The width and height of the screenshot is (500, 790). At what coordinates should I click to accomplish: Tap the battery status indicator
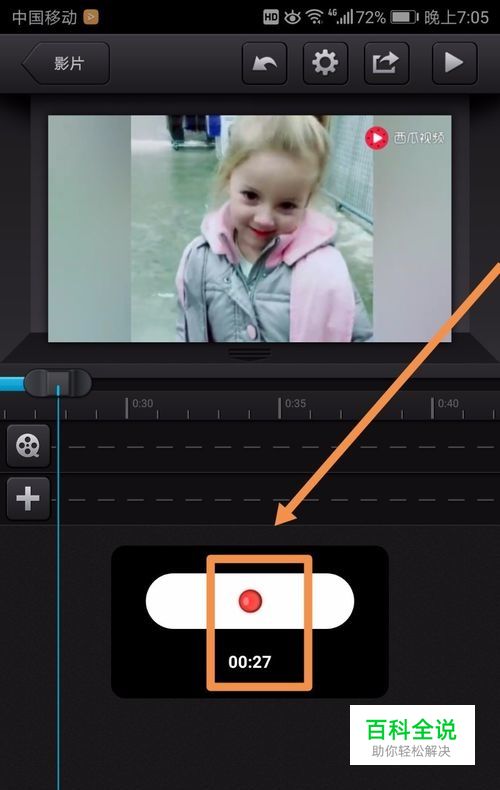click(405, 18)
